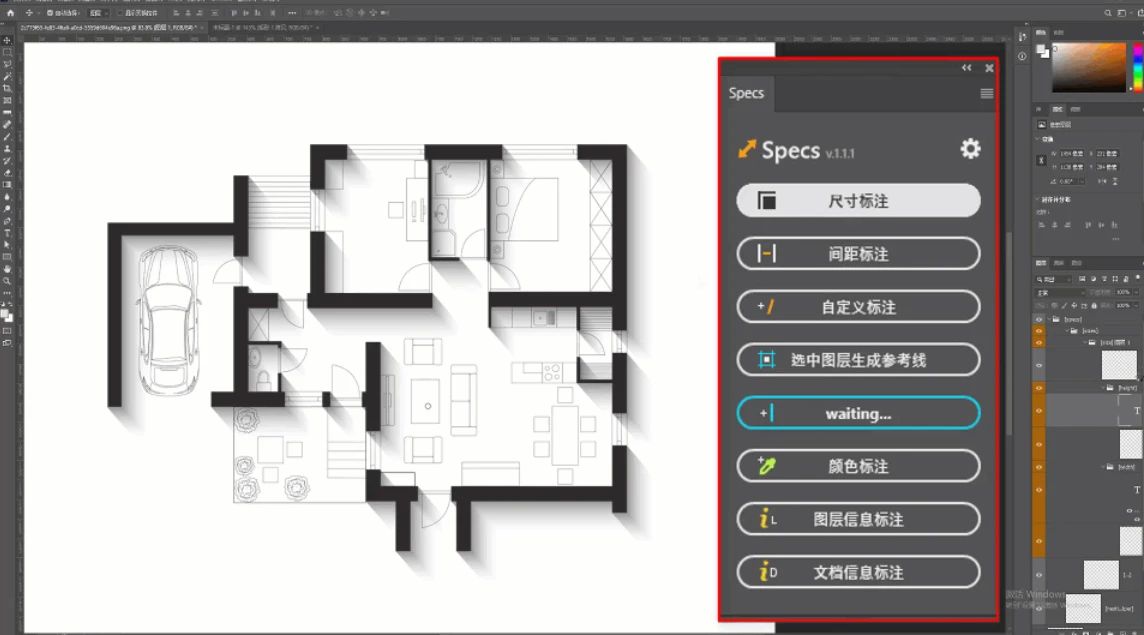Viewport: 1144px width, 635px height.
Task: Collapse the Transform section in Properties
Action: tap(1037, 139)
